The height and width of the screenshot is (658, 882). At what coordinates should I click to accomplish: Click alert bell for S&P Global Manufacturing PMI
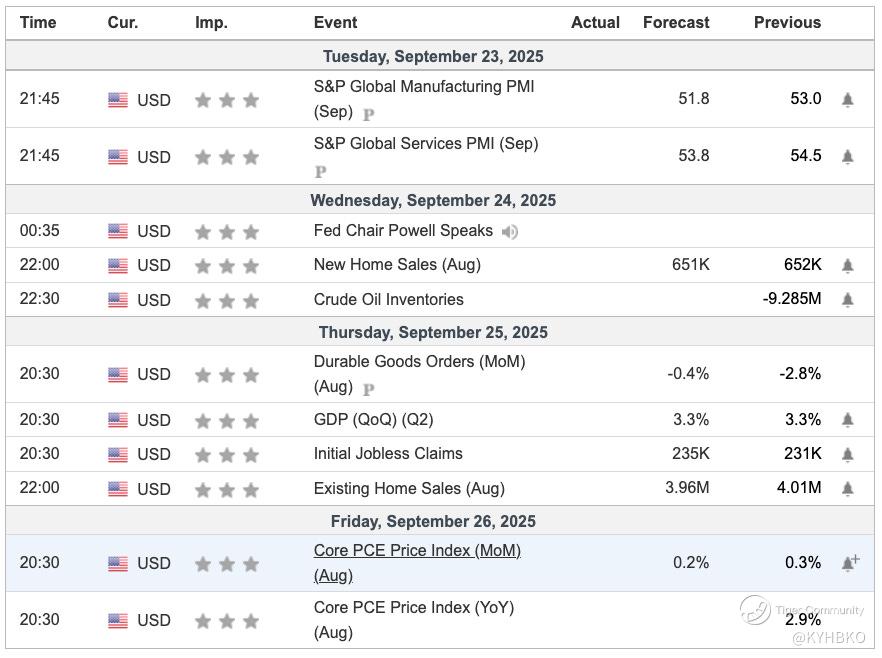click(847, 99)
